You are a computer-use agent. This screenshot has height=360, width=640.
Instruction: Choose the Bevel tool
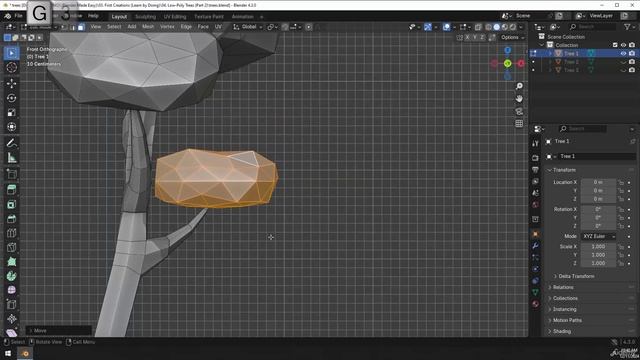(11, 218)
